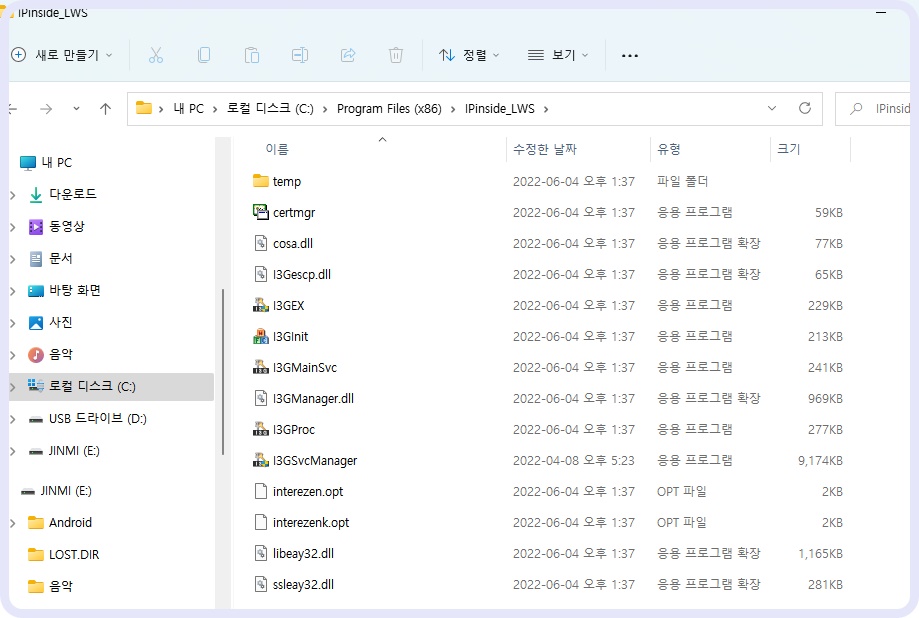This screenshot has width=919, height=618.
Task: Select the I3GMainSvc application icon
Action: [x=260, y=367]
